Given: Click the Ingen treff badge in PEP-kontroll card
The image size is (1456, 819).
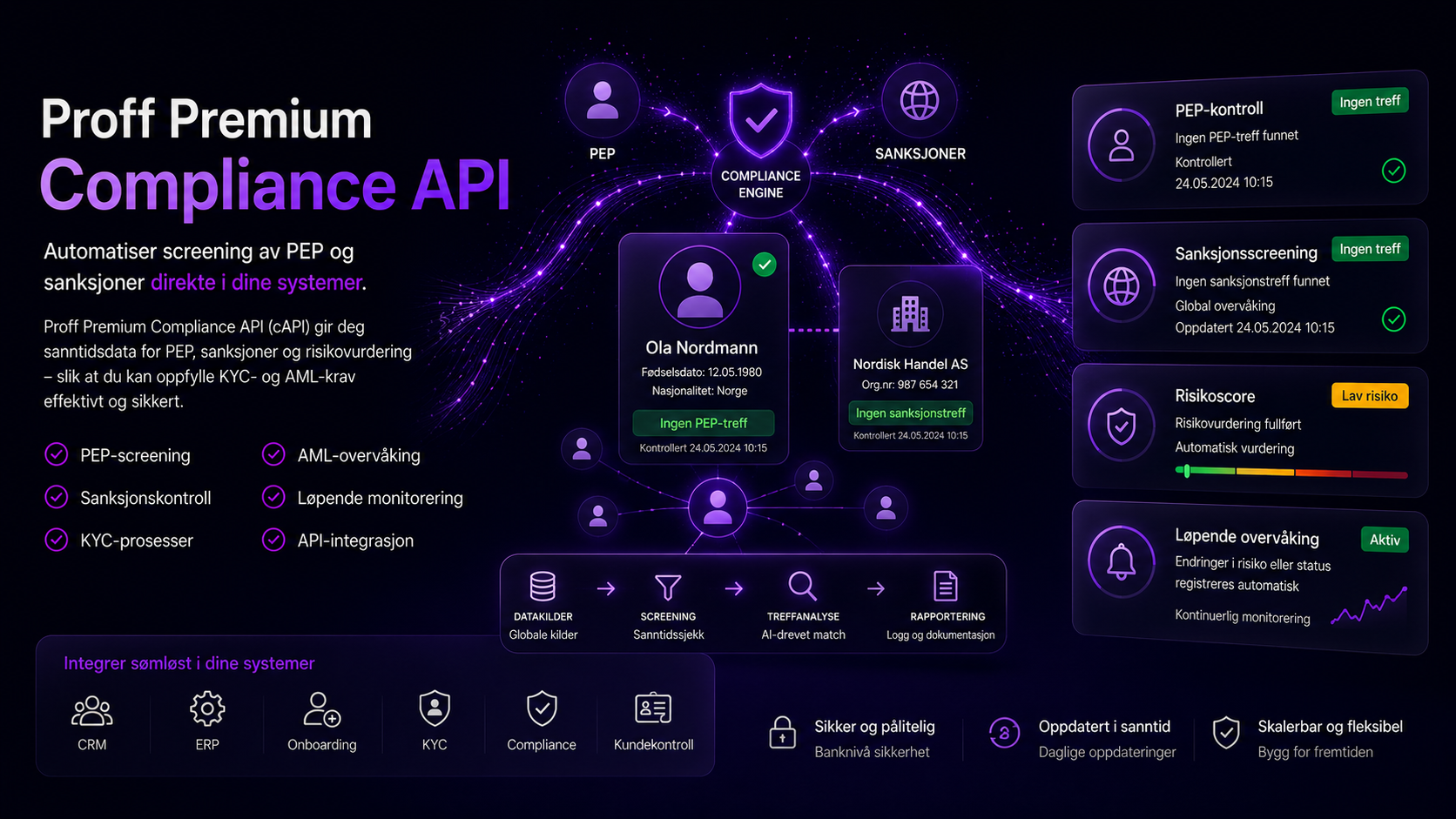Looking at the screenshot, I should tap(1370, 102).
